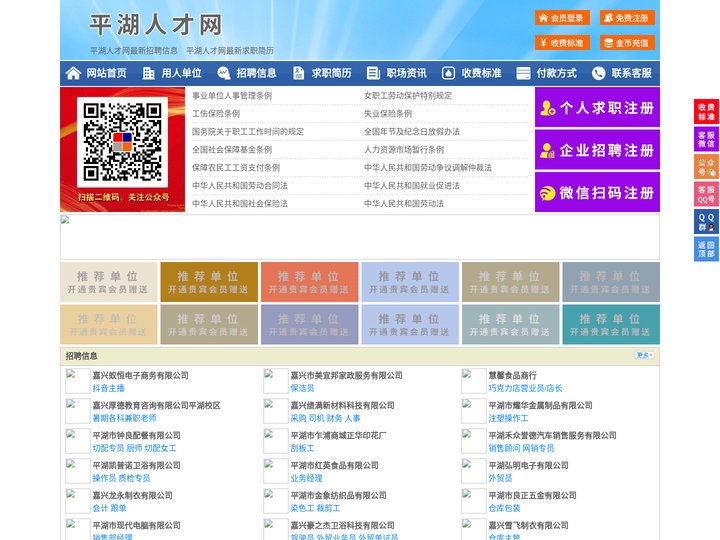The height and width of the screenshot is (540, 720).
Task: Open the 会计 跟单 job link
Action: (109, 508)
